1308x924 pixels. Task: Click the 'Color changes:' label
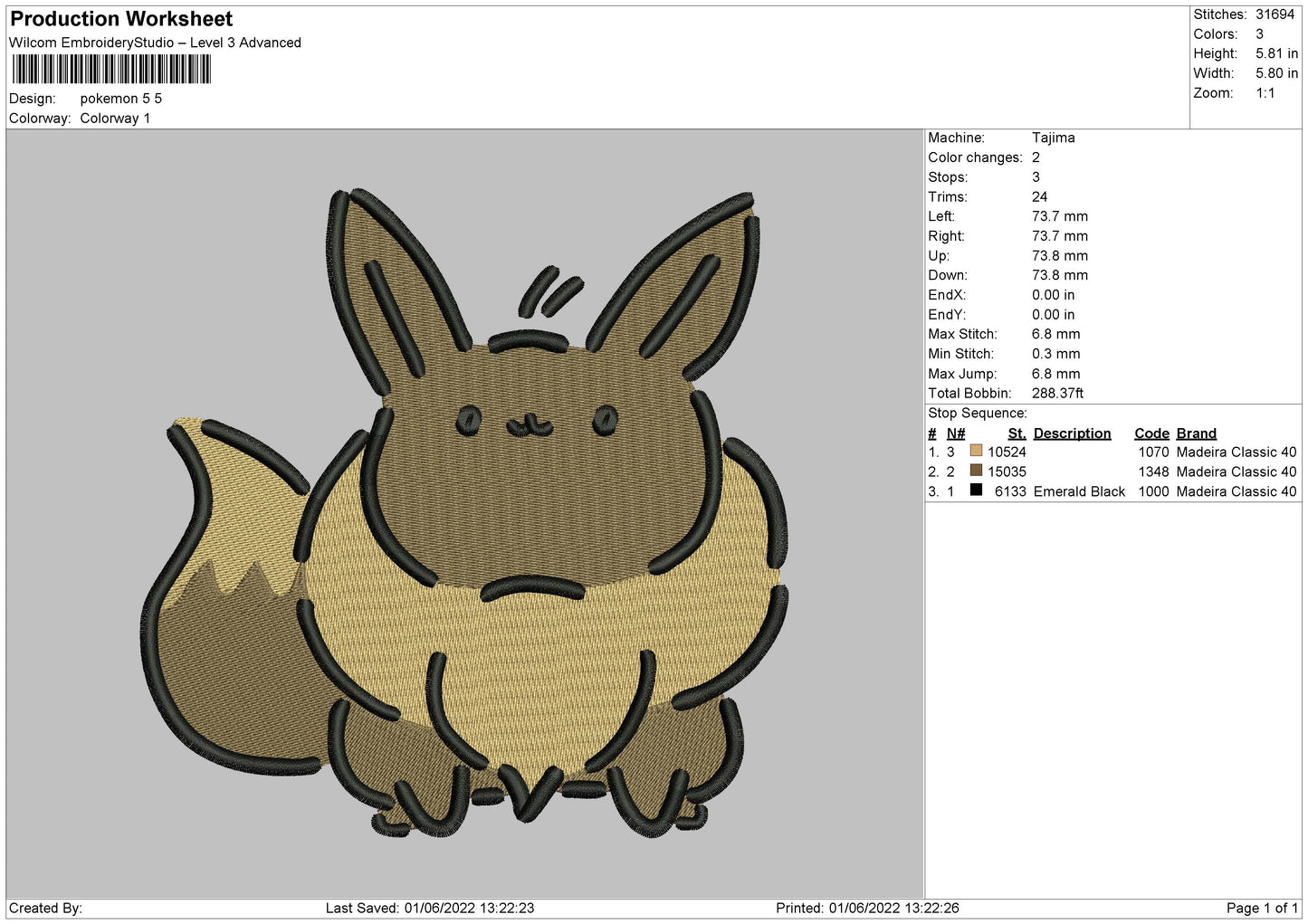[x=975, y=157]
